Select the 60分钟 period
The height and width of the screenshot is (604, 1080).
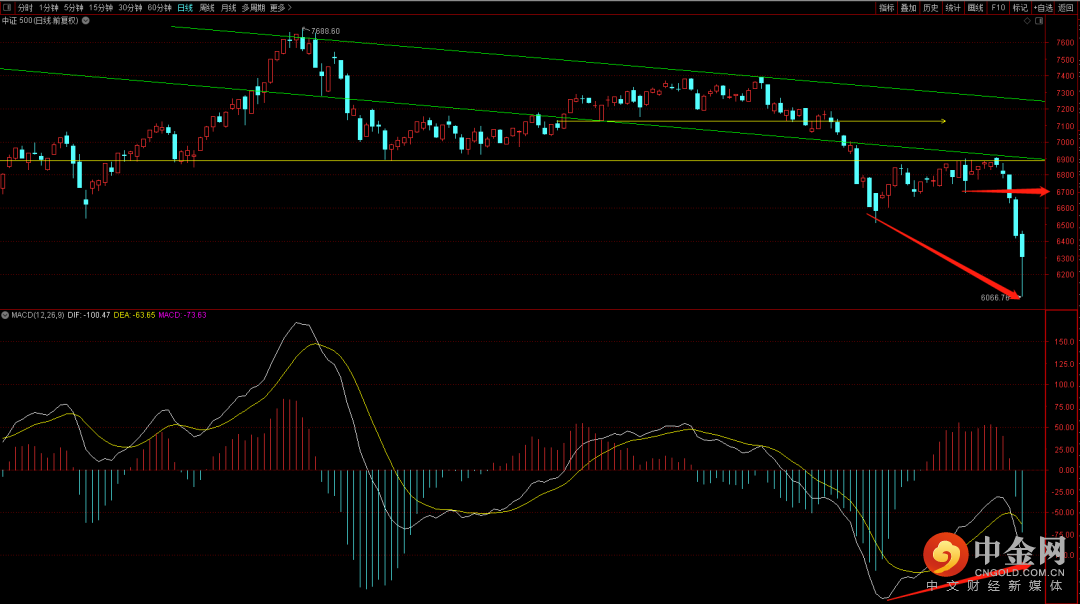click(x=159, y=7)
